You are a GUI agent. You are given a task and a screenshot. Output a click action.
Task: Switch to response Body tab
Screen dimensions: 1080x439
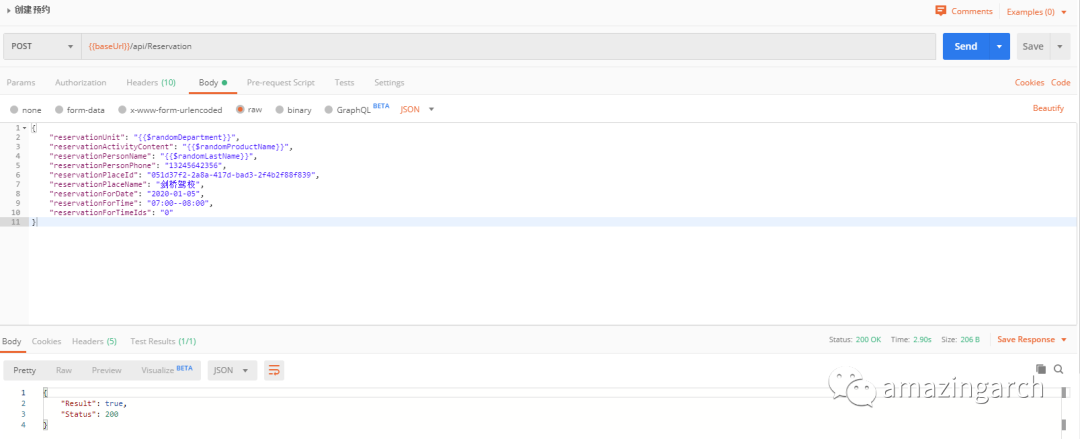[12, 341]
